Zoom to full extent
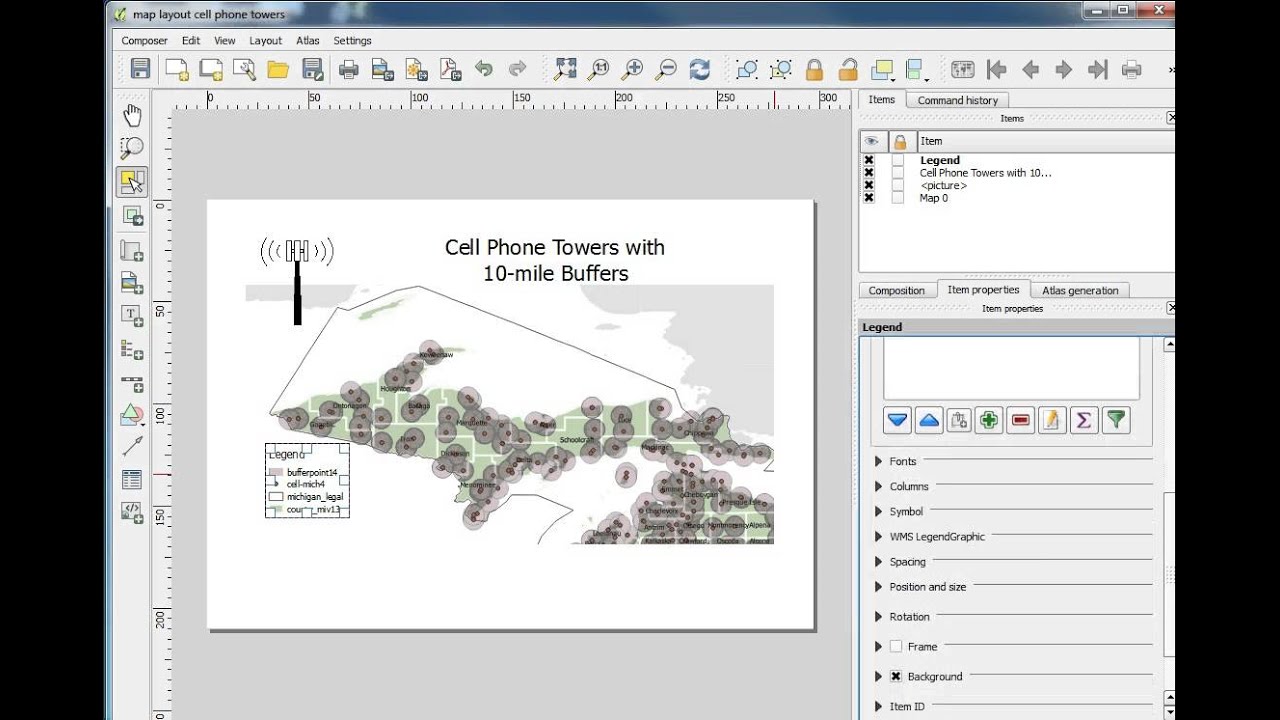The image size is (1280, 720). pyautogui.click(x=565, y=69)
